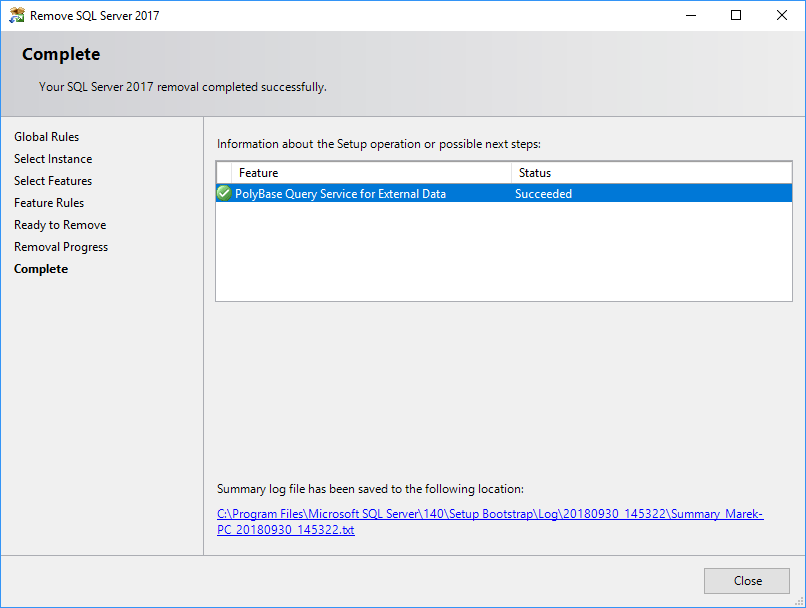Click the SQL Server setup icon in title bar
Viewport: 806px width, 608px height.
pos(16,15)
